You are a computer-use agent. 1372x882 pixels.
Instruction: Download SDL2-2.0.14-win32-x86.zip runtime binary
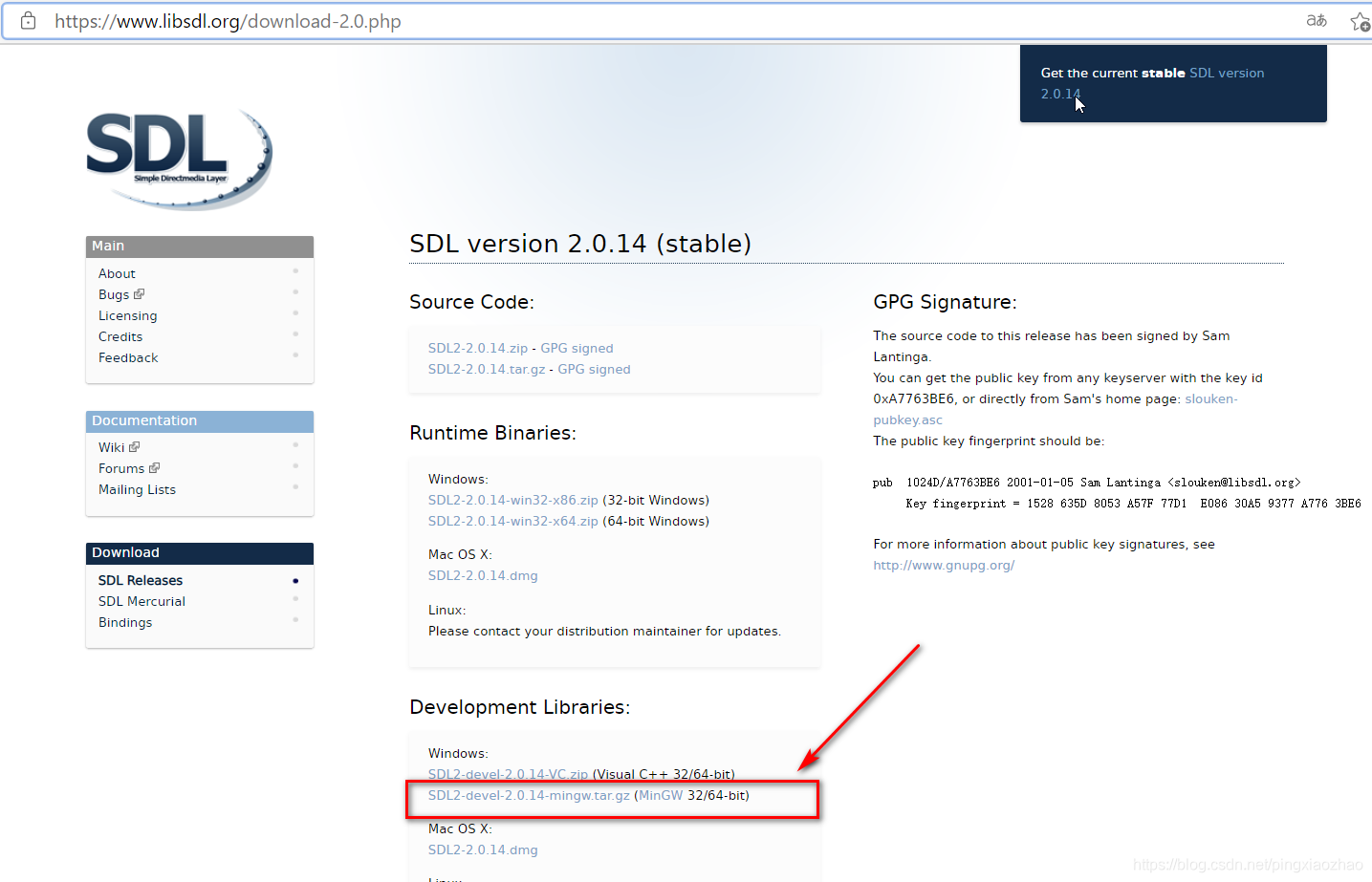[x=513, y=500]
